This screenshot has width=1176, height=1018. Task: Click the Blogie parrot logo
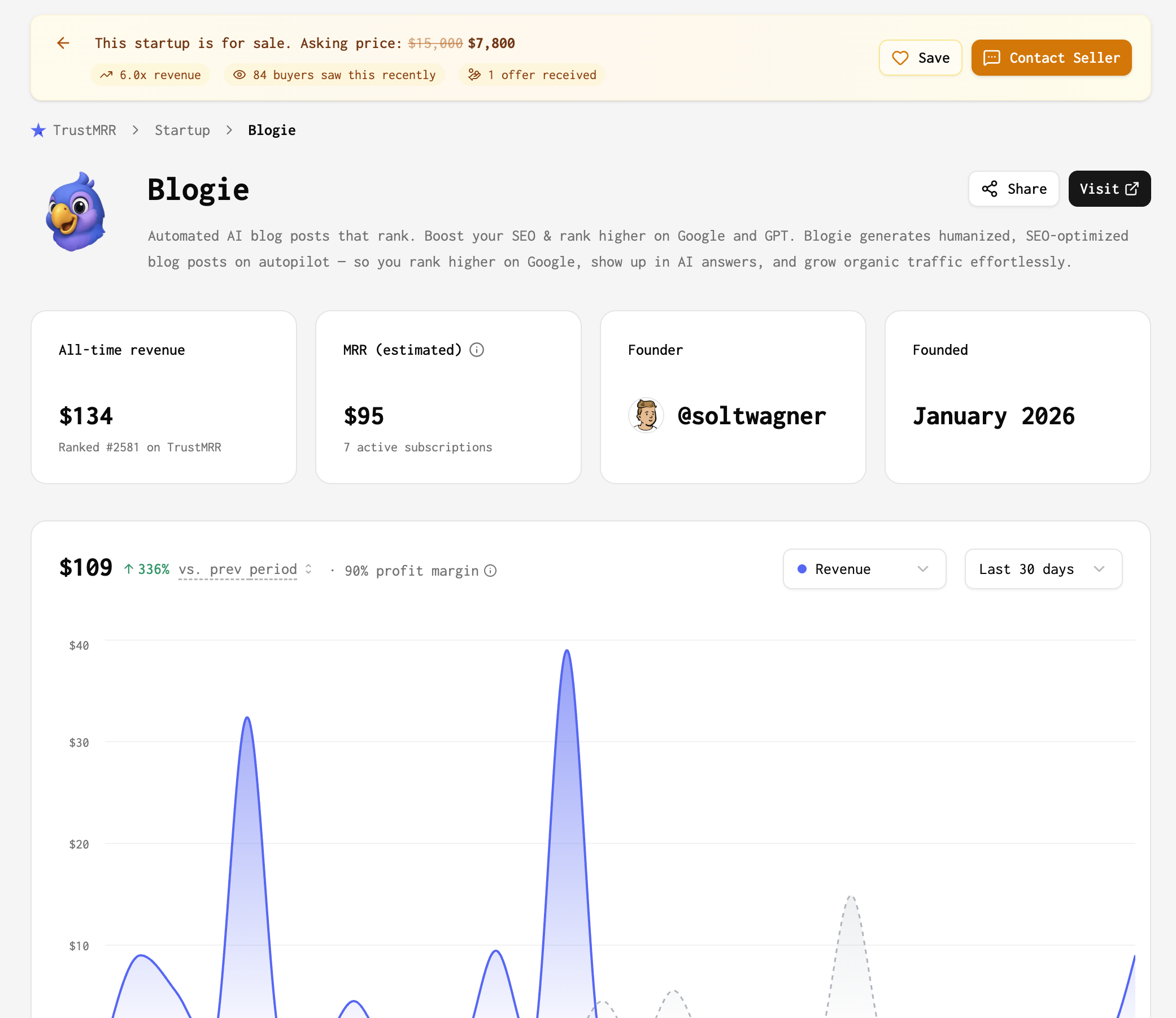point(76,212)
